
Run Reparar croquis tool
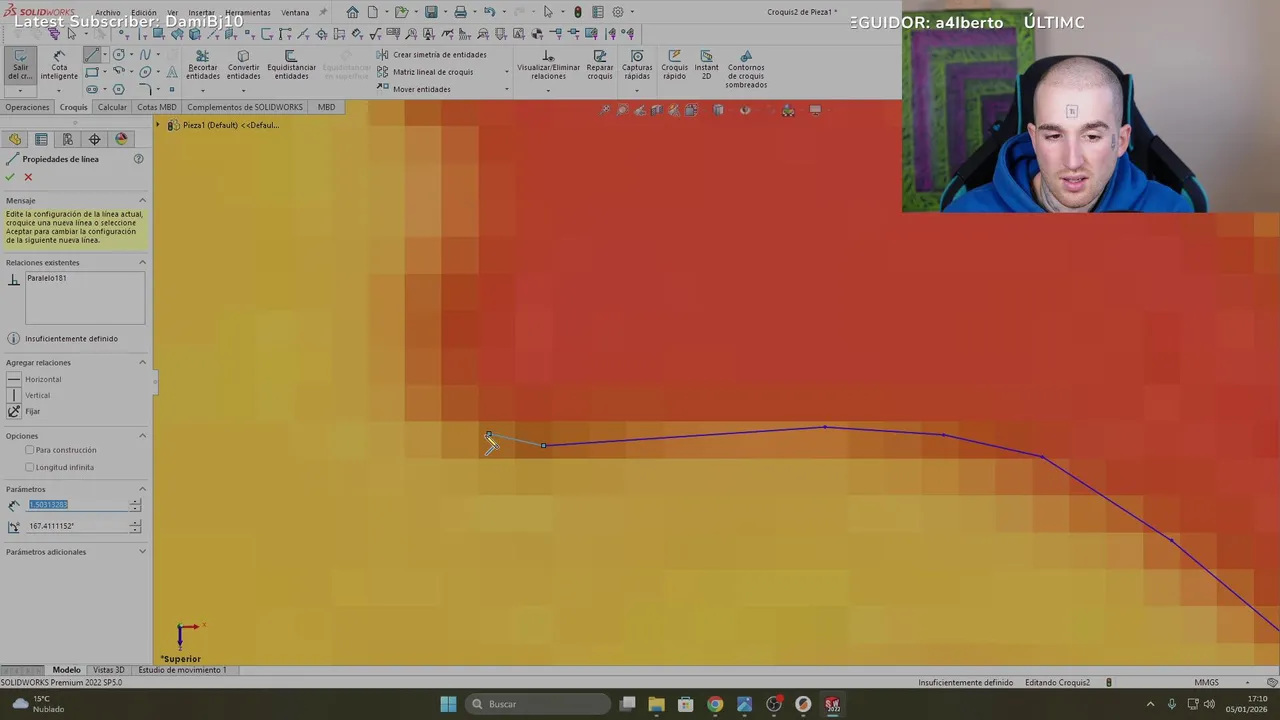pyautogui.click(x=600, y=66)
